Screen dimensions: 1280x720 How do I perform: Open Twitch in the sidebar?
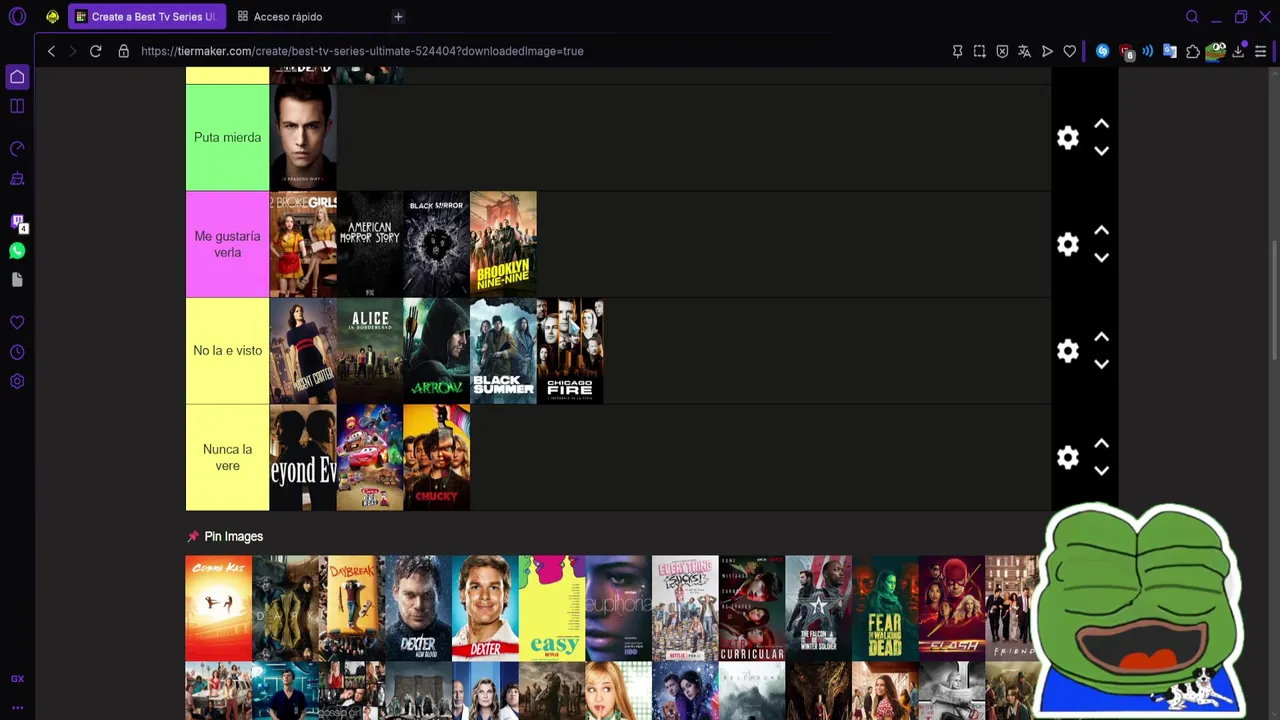pos(17,222)
